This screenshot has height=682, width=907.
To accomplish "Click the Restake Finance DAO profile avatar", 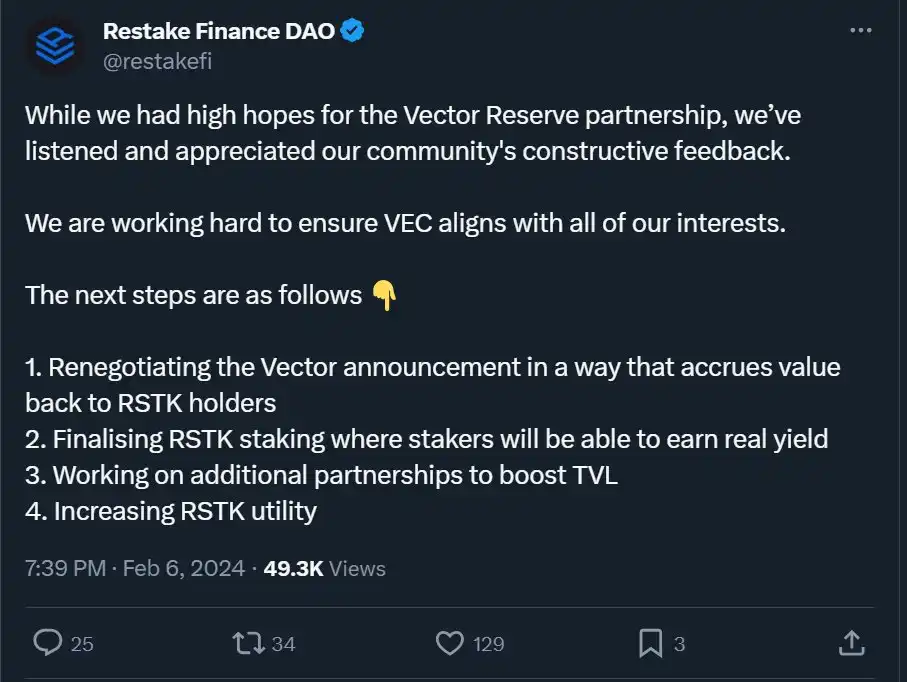I will click(55, 46).
